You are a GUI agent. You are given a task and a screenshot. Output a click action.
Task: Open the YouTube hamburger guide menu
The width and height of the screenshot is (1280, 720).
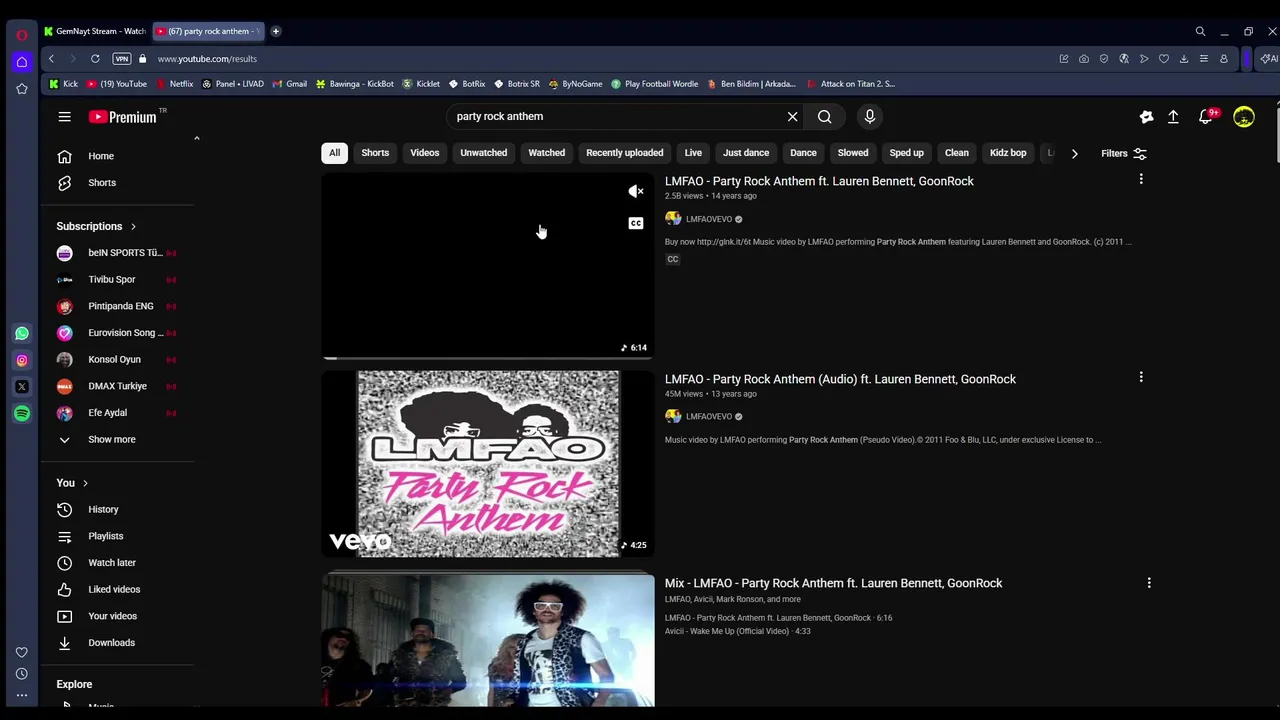[64, 117]
